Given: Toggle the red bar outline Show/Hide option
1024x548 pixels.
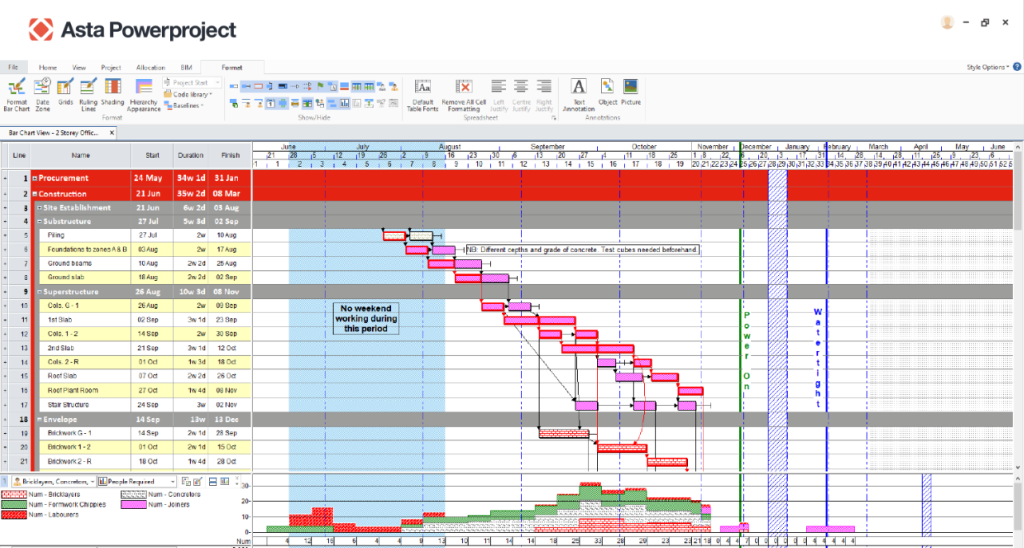Looking at the screenshot, I should [259, 86].
